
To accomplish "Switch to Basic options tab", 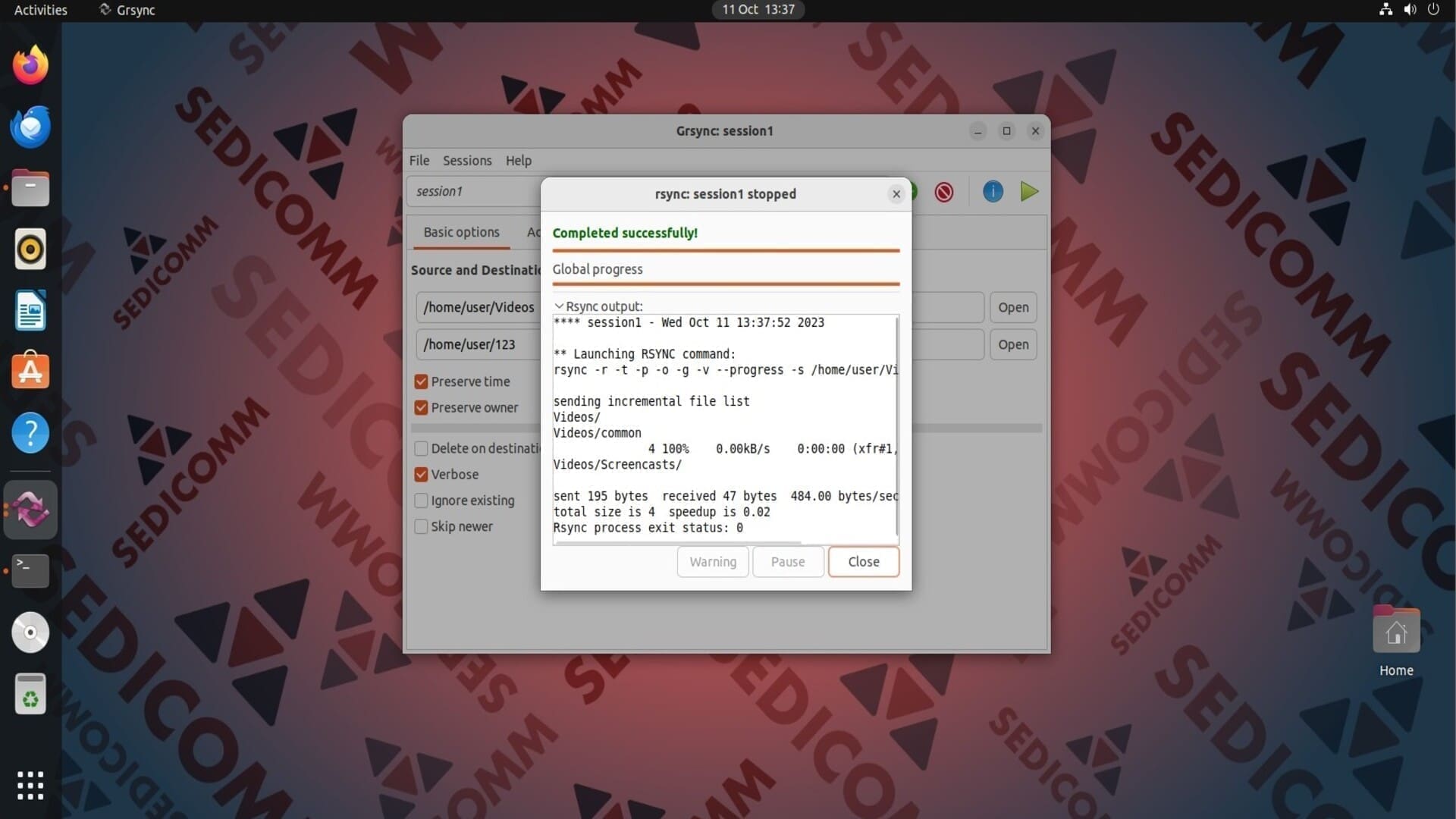I will point(461,233).
